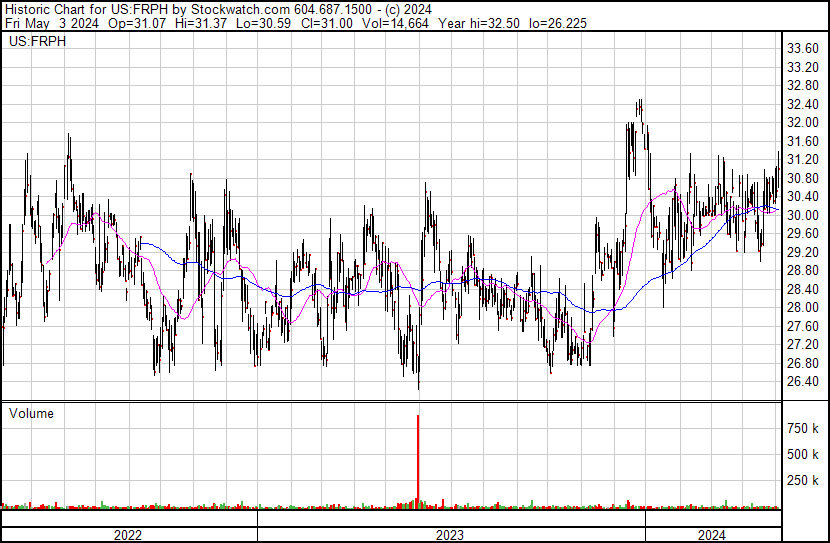830x543 pixels.
Task: Click the 30.00 price axis label
Action: tap(803, 215)
